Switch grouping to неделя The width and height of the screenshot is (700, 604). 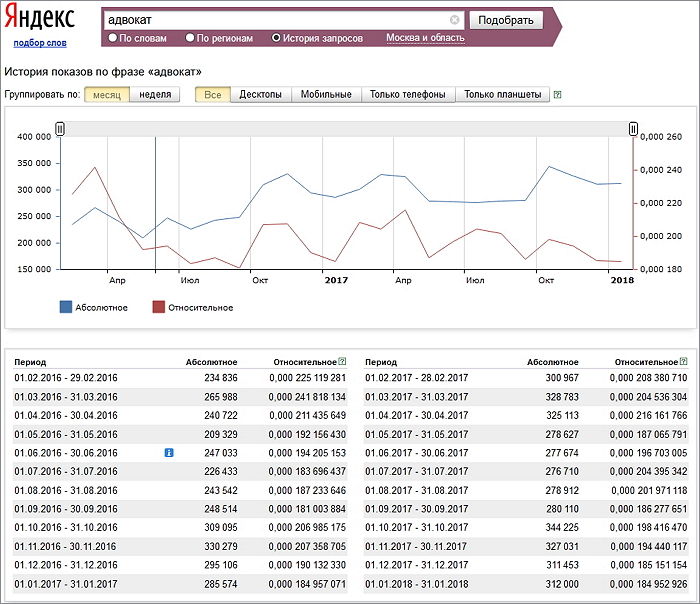[x=155, y=95]
